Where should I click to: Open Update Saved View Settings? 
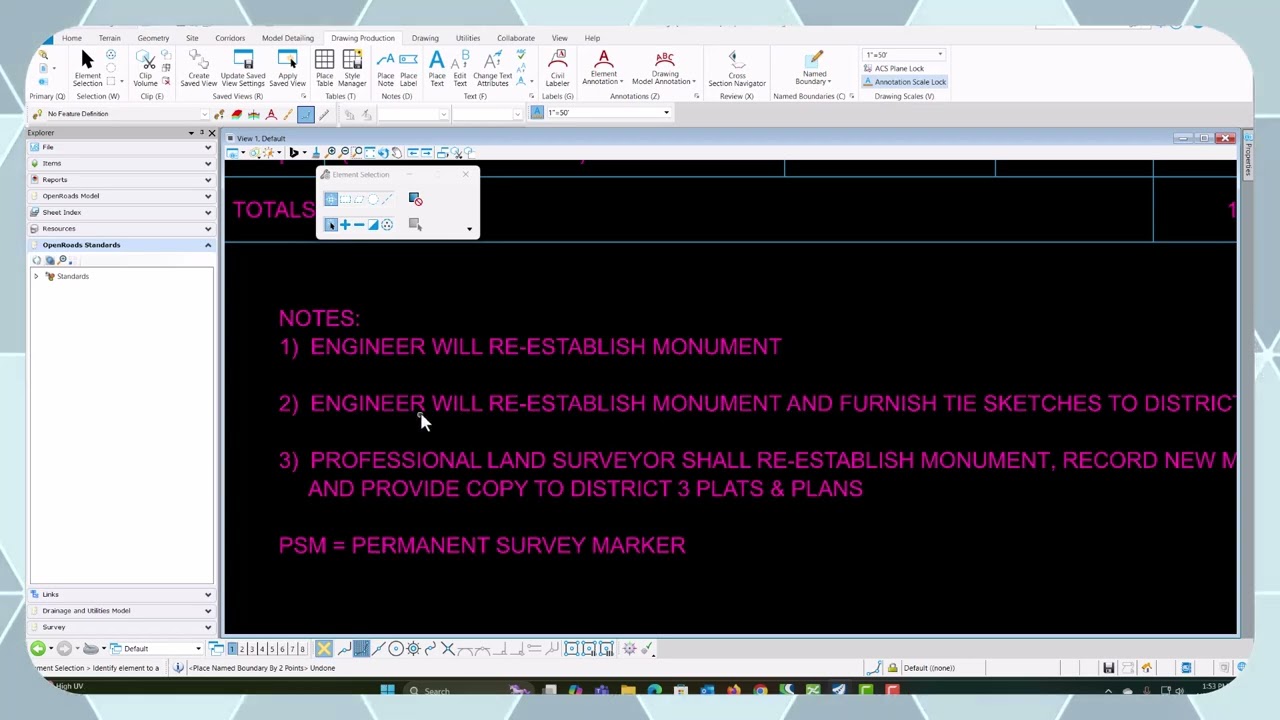[x=243, y=68]
